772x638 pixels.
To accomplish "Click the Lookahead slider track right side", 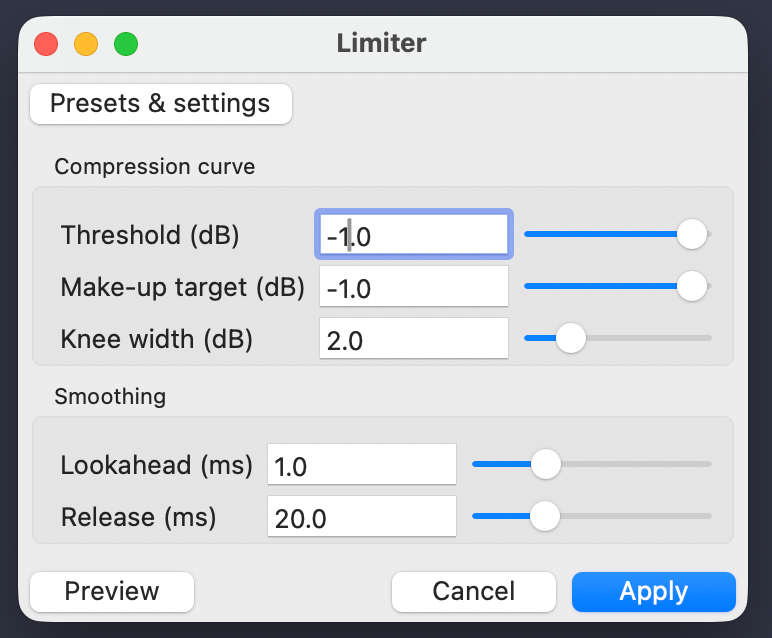I will pyautogui.click(x=690, y=464).
